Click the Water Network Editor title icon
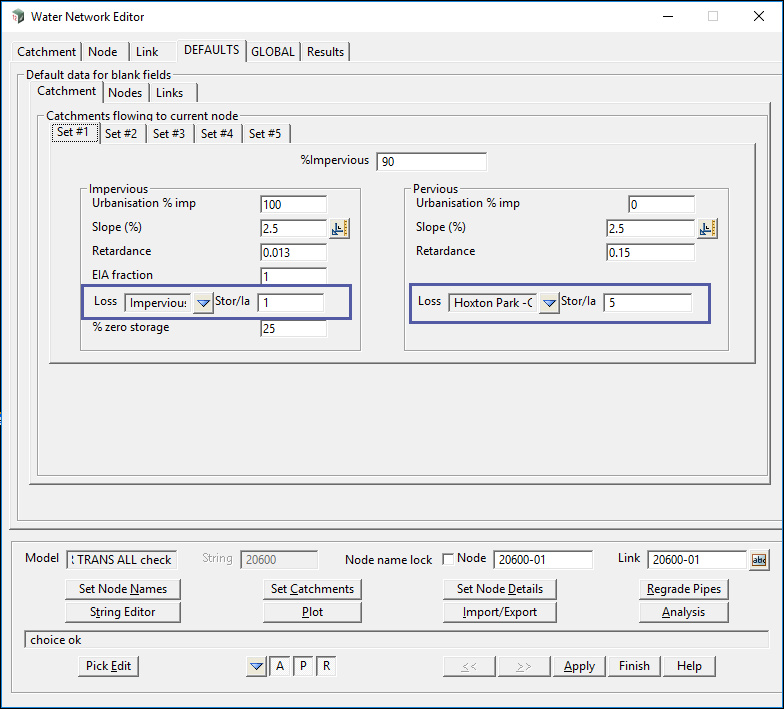The image size is (784, 709). (17, 17)
